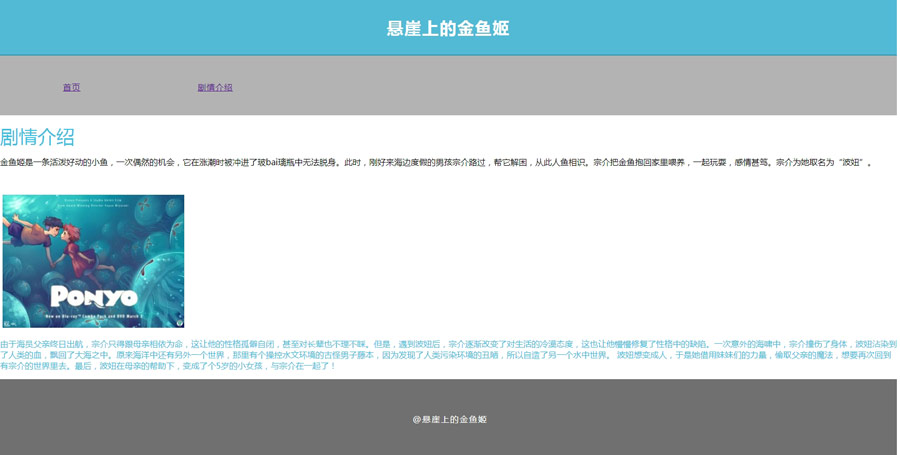Open the 首页 navigation link
The image size is (900, 455).
pyautogui.click(x=71, y=88)
